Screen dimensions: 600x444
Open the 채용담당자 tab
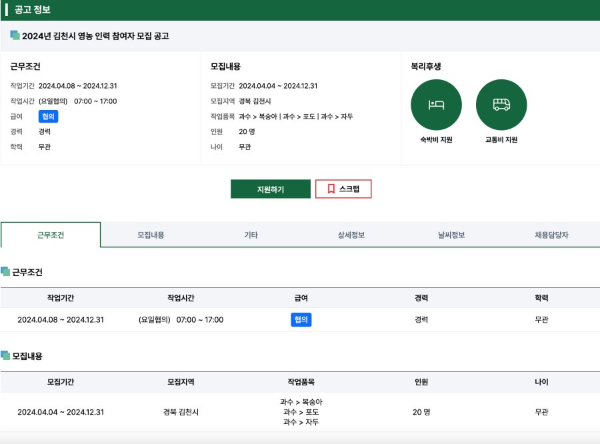[x=551, y=235]
